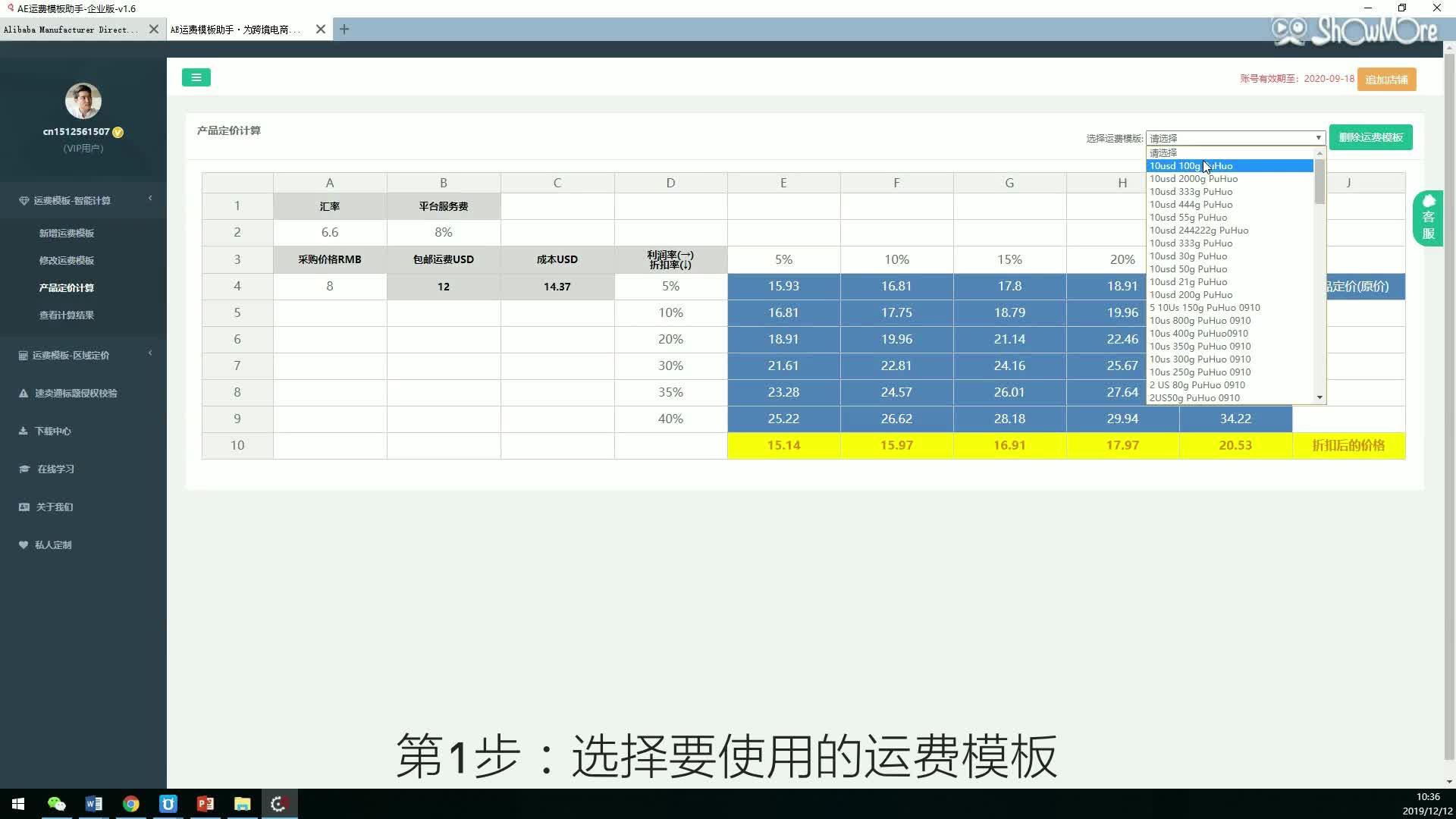Image resolution: width=1456 pixels, height=819 pixels.
Task: Click the 删除运费模板 button
Action: (x=1370, y=137)
